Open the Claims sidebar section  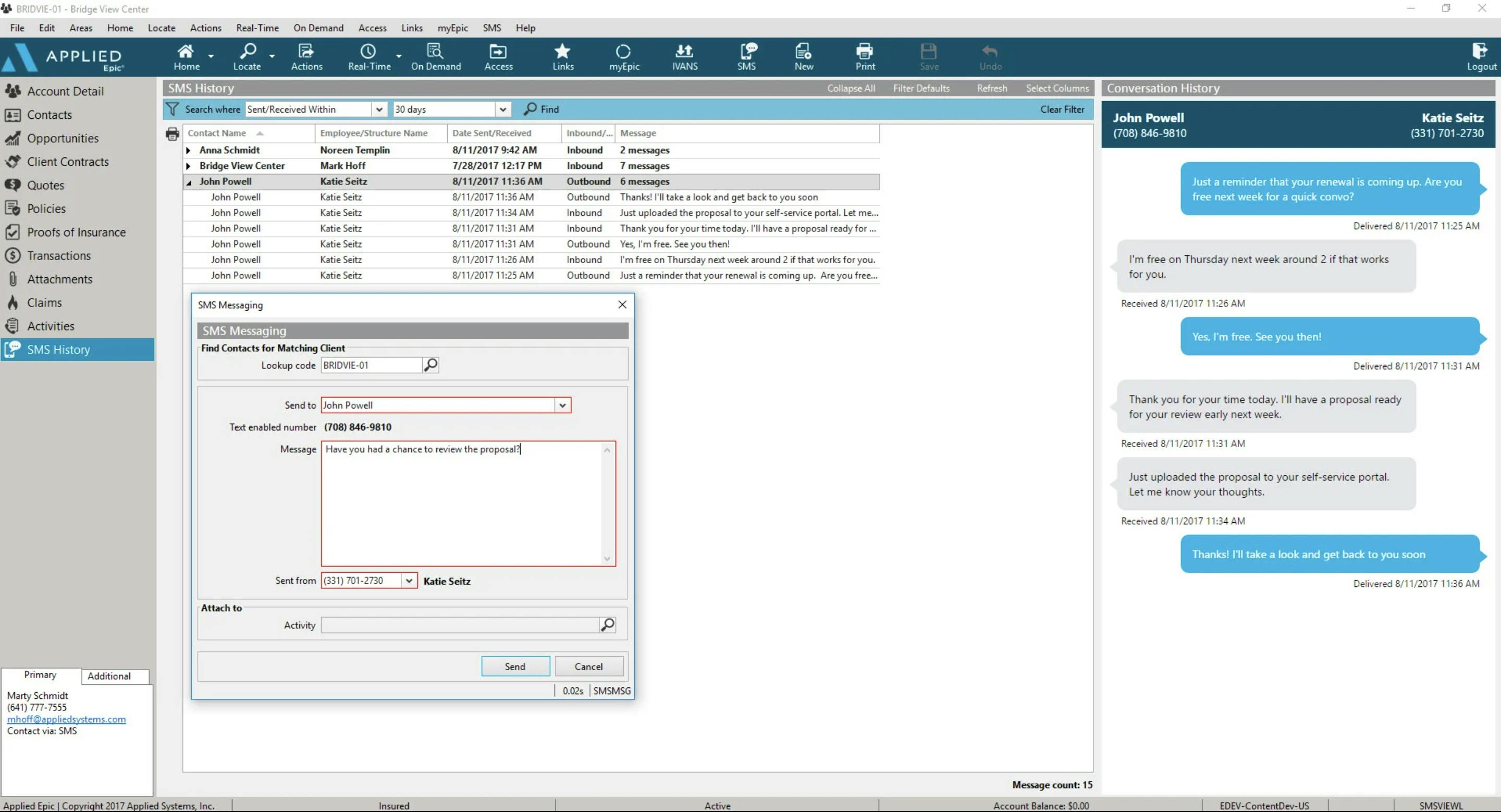[44, 302]
